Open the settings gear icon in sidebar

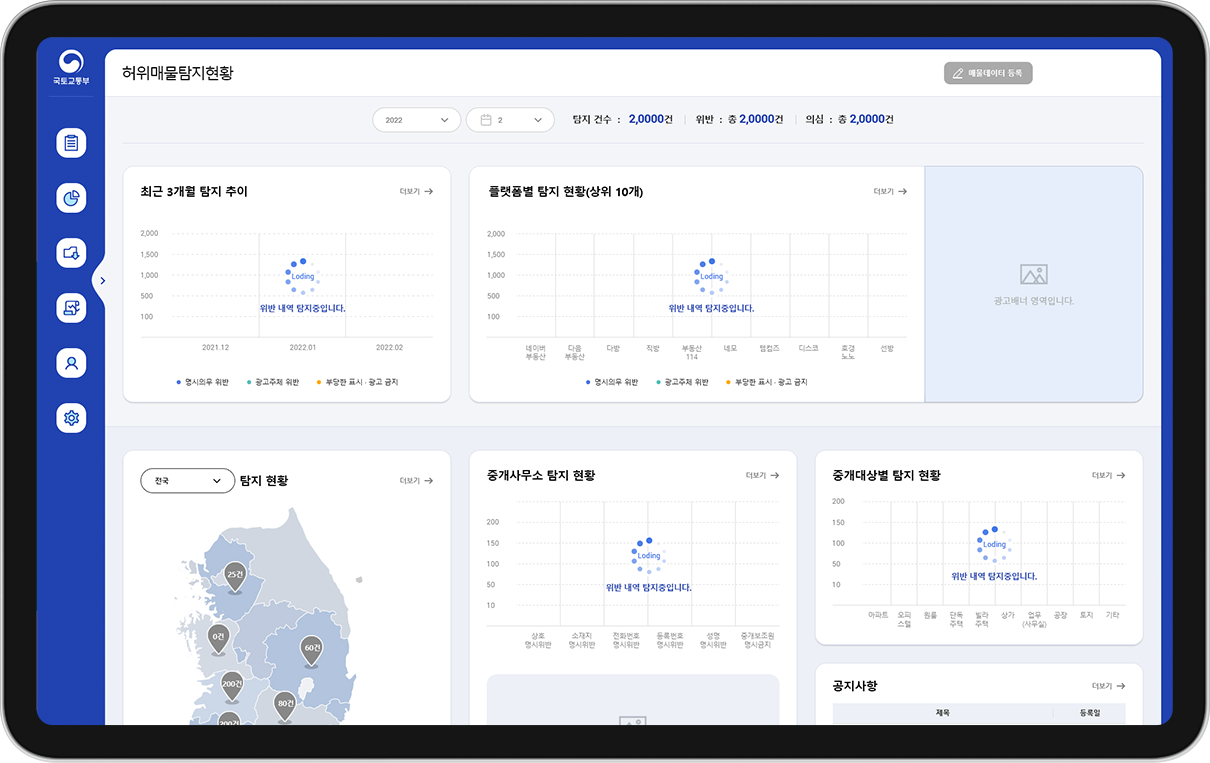point(71,418)
